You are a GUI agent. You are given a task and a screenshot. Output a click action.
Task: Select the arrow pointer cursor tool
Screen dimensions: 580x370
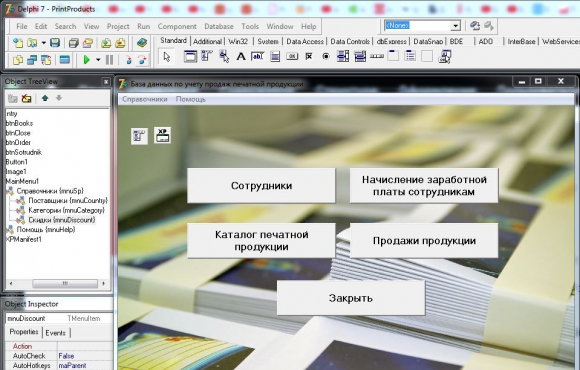point(167,57)
